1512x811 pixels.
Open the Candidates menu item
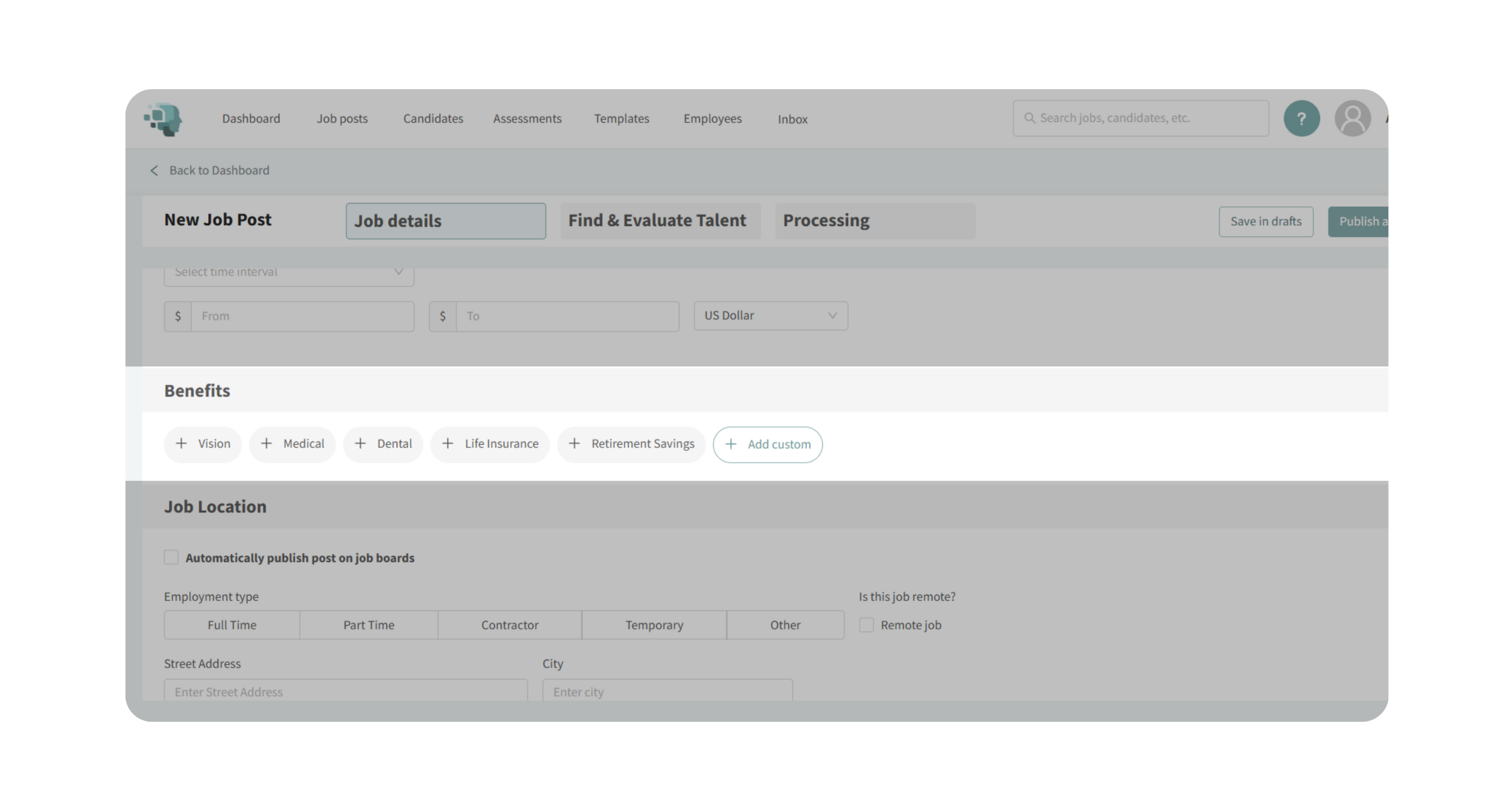coord(432,119)
